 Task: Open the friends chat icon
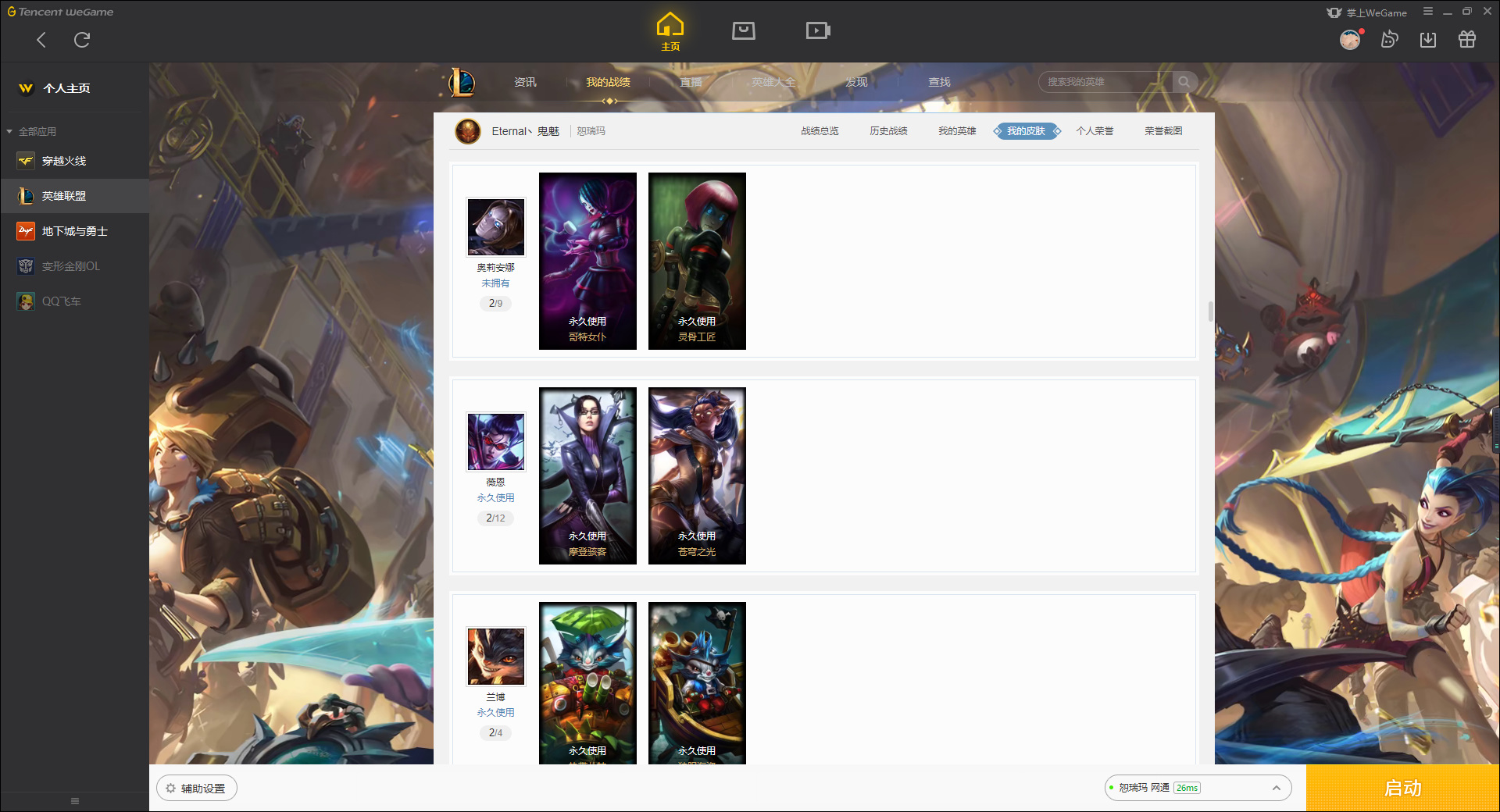(1389, 39)
